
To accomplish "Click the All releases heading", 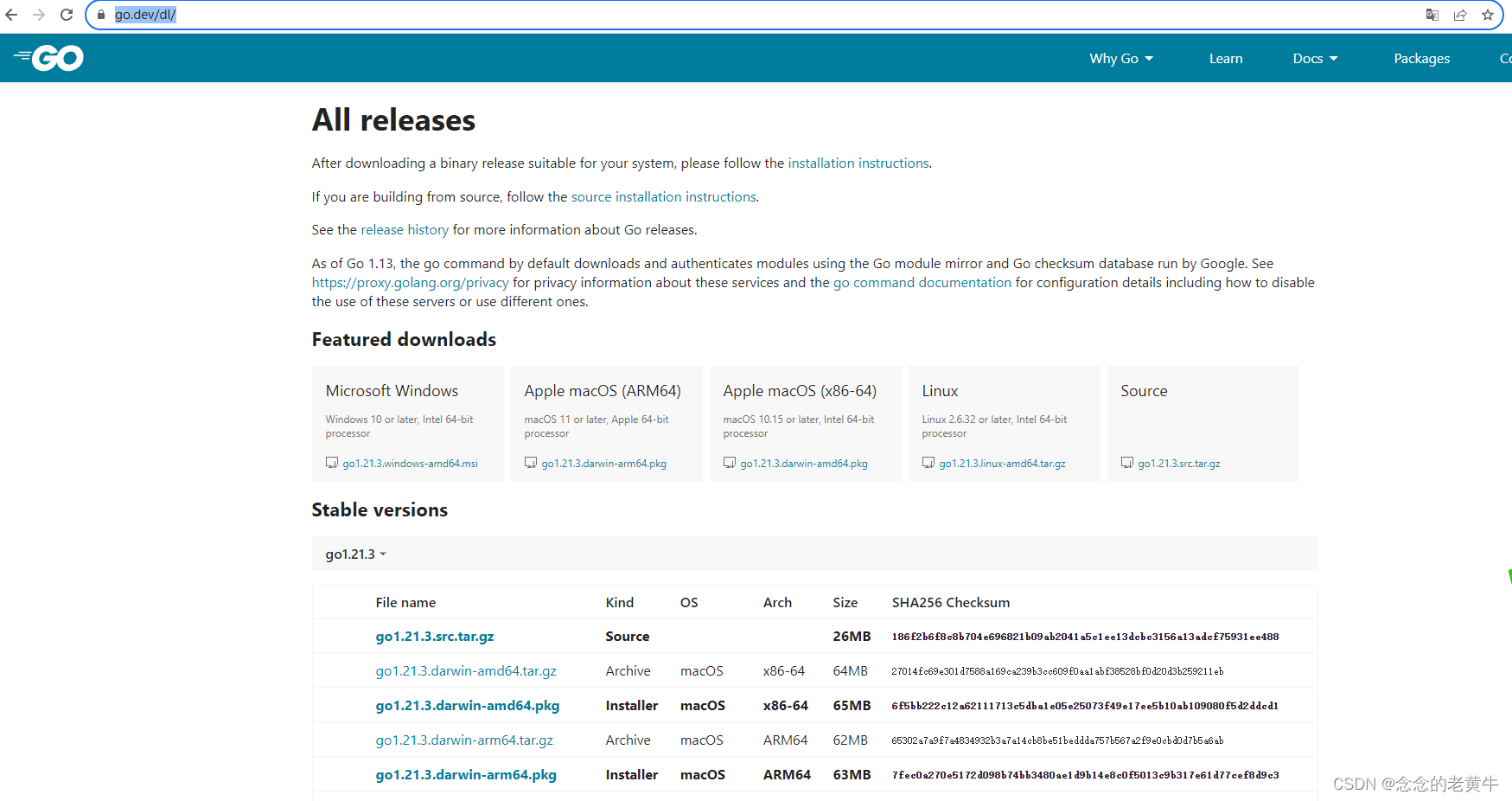I will [x=393, y=120].
